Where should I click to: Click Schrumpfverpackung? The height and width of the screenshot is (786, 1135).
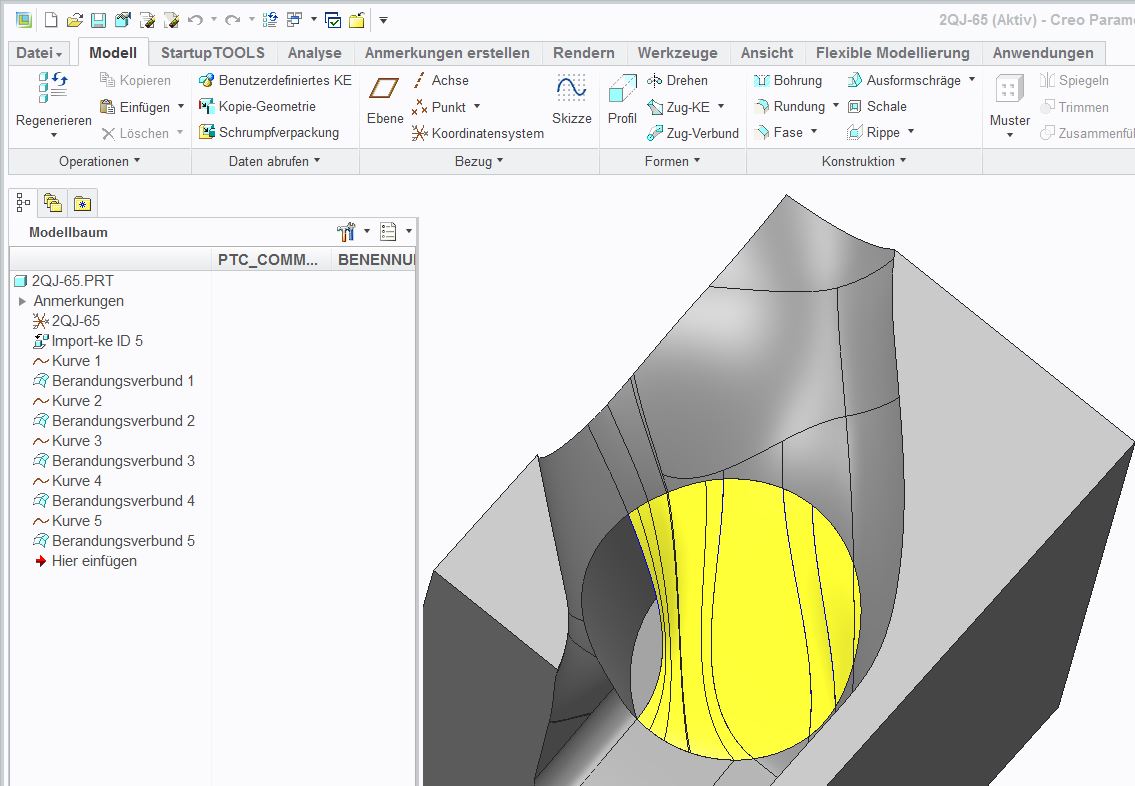[269, 132]
